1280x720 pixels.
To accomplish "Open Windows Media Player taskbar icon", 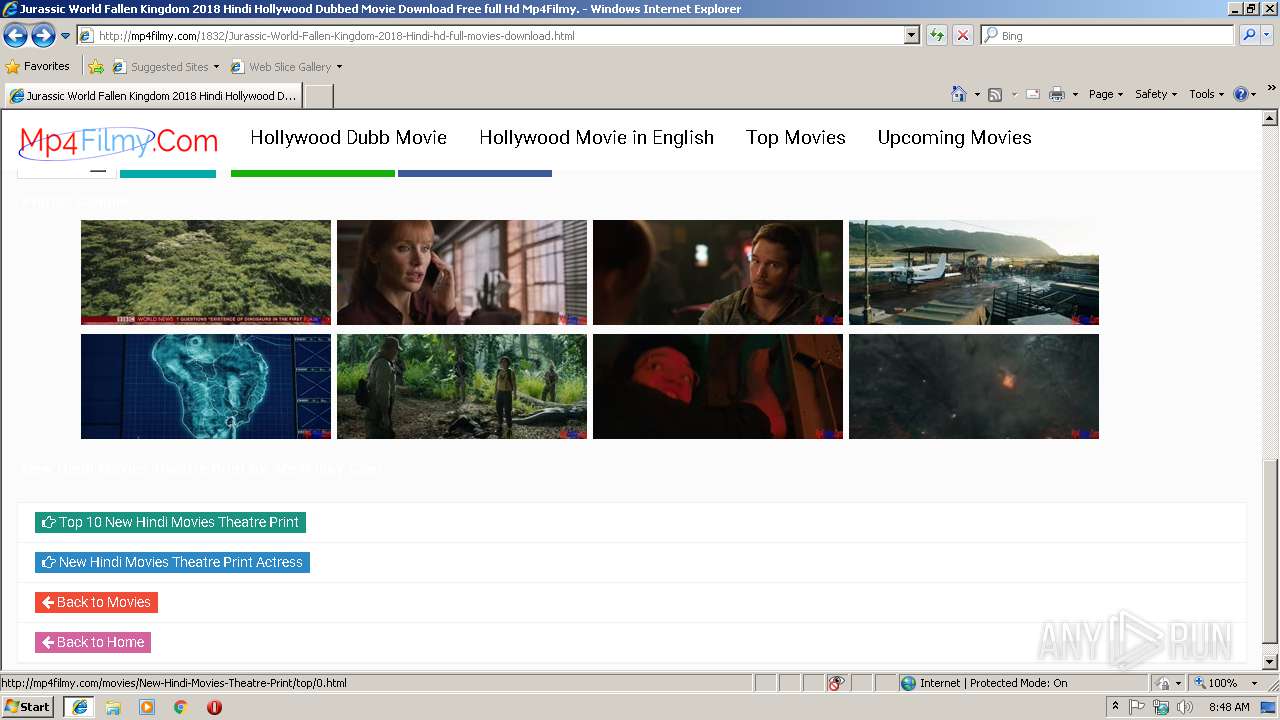I will (147, 707).
